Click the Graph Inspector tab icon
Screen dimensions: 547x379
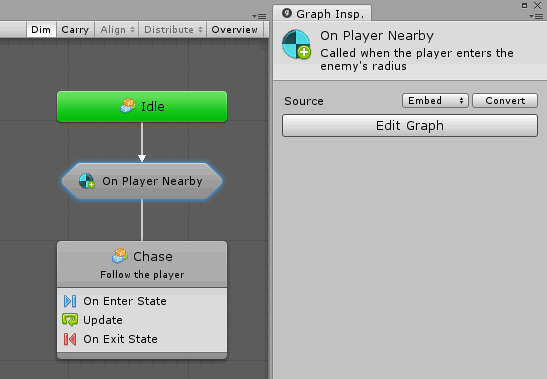pyautogui.click(x=287, y=13)
